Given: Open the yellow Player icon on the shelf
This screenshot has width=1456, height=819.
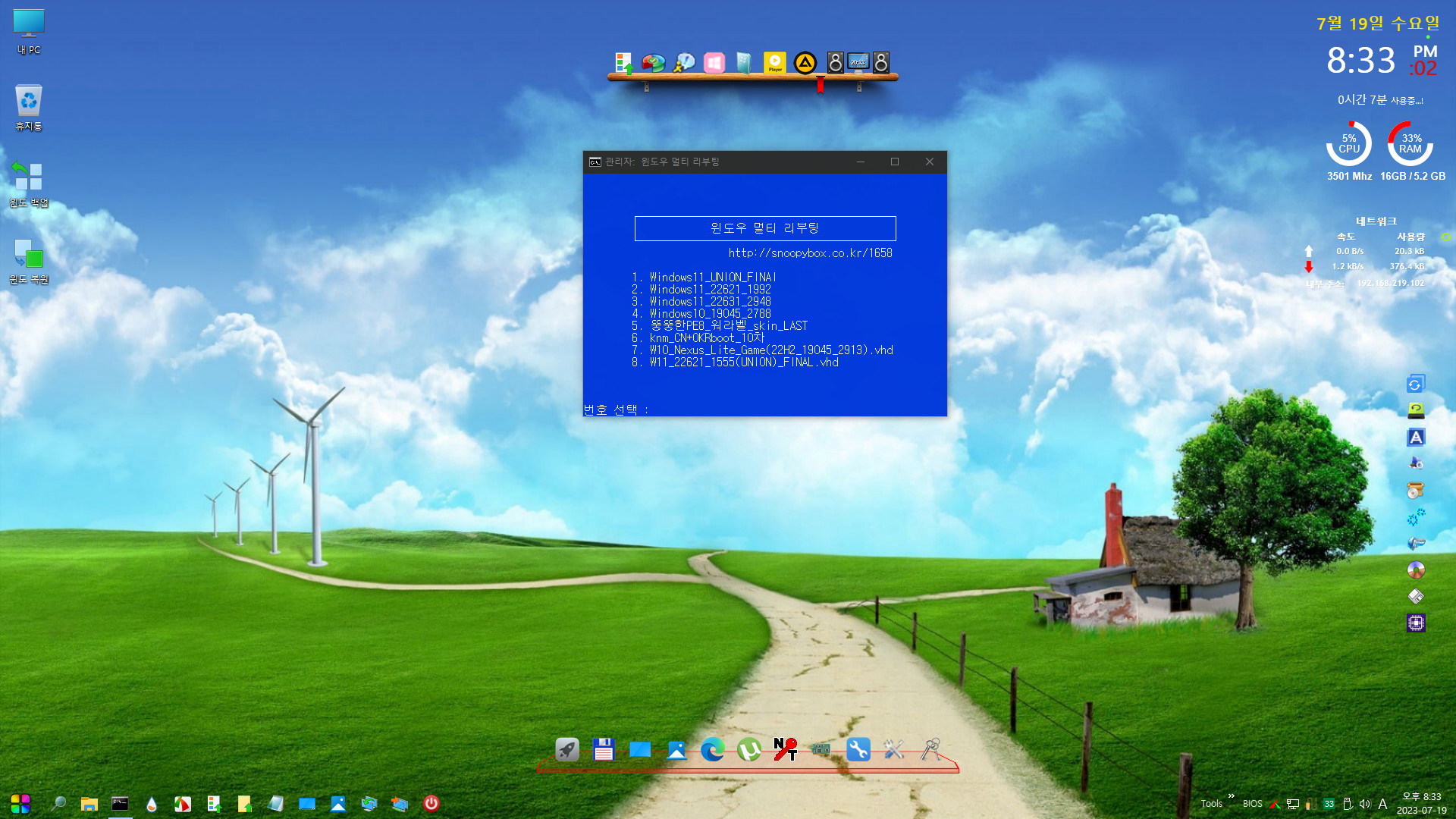Looking at the screenshot, I should tap(775, 62).
